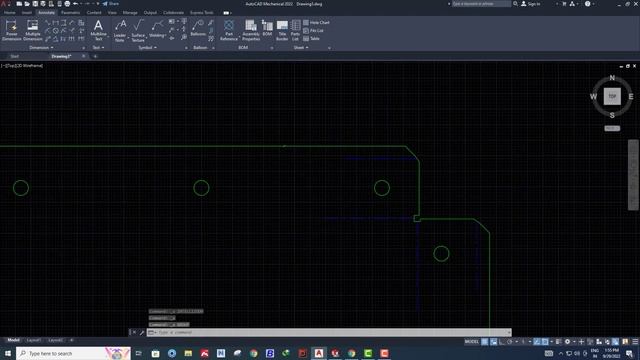Switch to the Start file tab

pyautogui.click(x=15, y=56)
